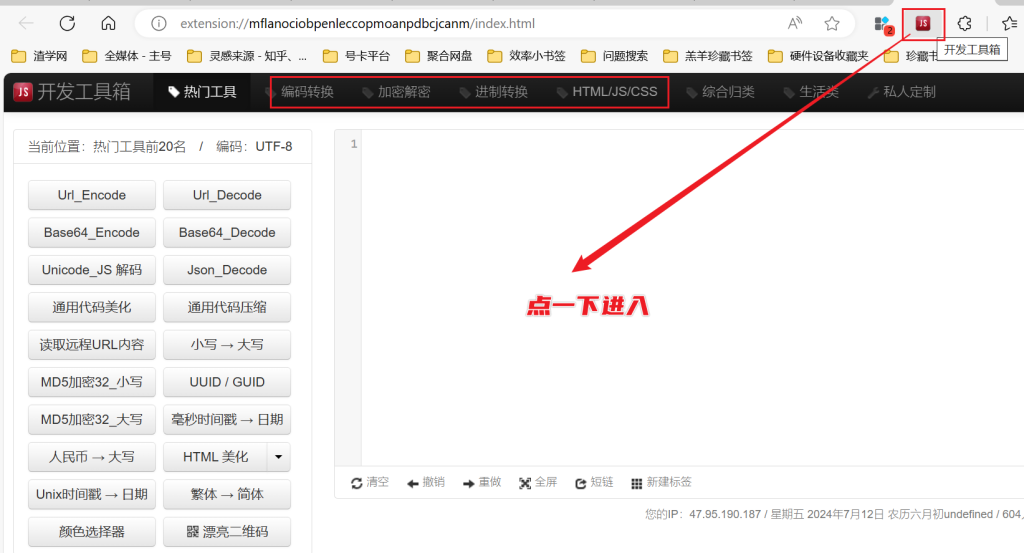Image resolution: width=1024 pixels, height=553 pixels.
Task: Open the 全媒体 - 主号 bookmark folder
Action: pos(127,56)
